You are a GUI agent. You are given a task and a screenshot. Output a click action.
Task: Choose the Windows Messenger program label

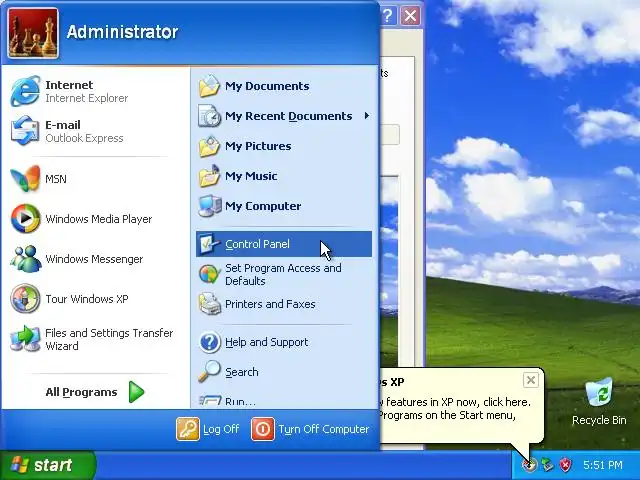94,259
